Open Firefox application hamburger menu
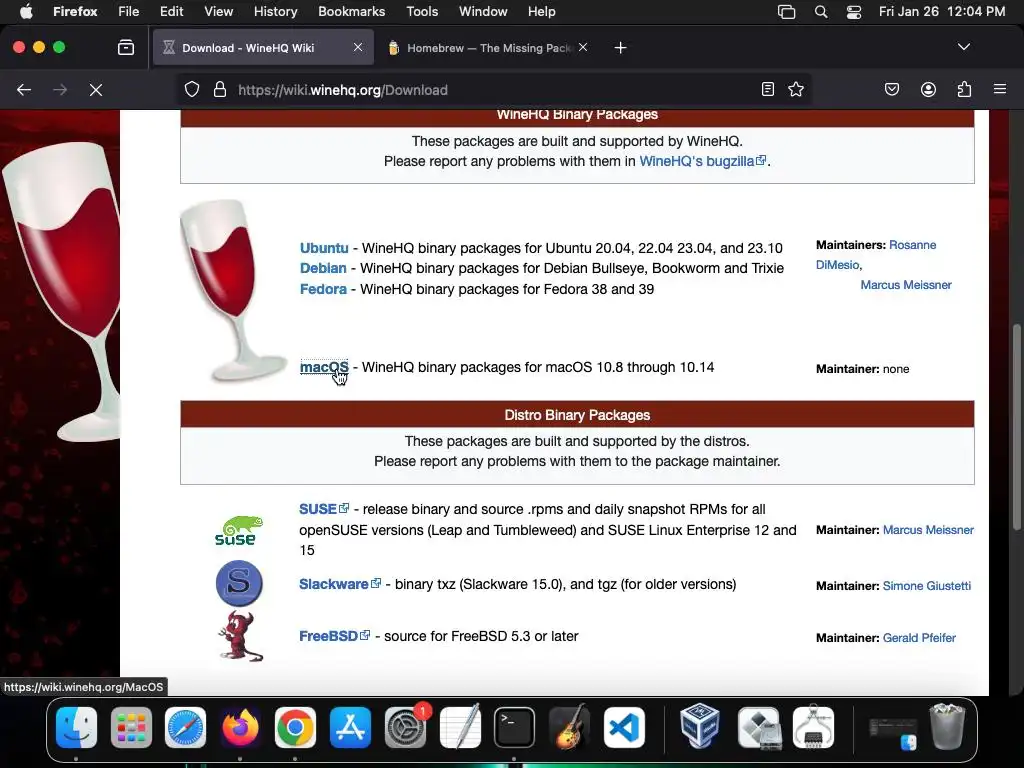The height and width of the screenshot is (768, 1024). click(x=1000, y=89)
